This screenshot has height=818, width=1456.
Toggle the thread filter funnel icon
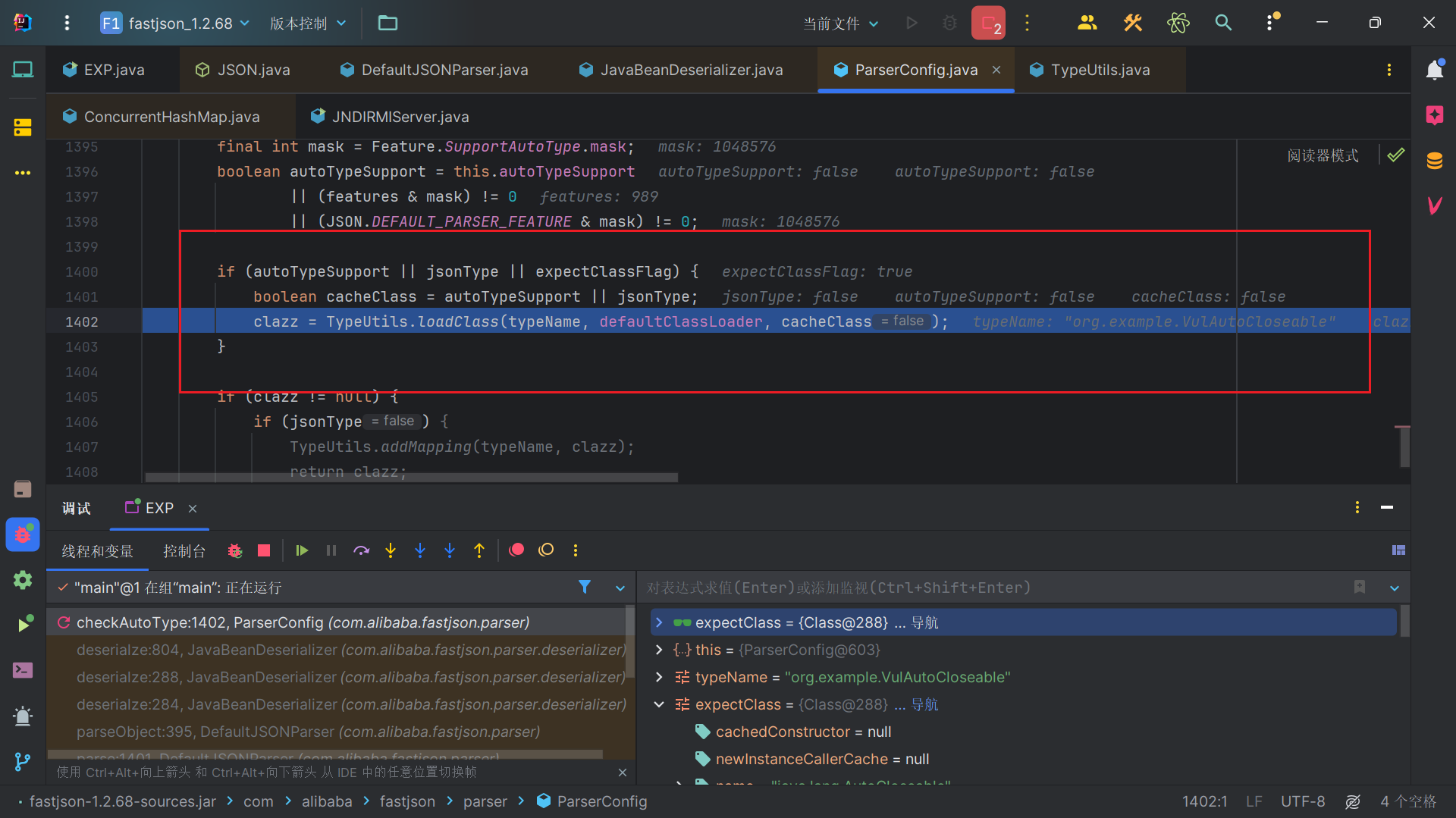click(x=585, y=587)
